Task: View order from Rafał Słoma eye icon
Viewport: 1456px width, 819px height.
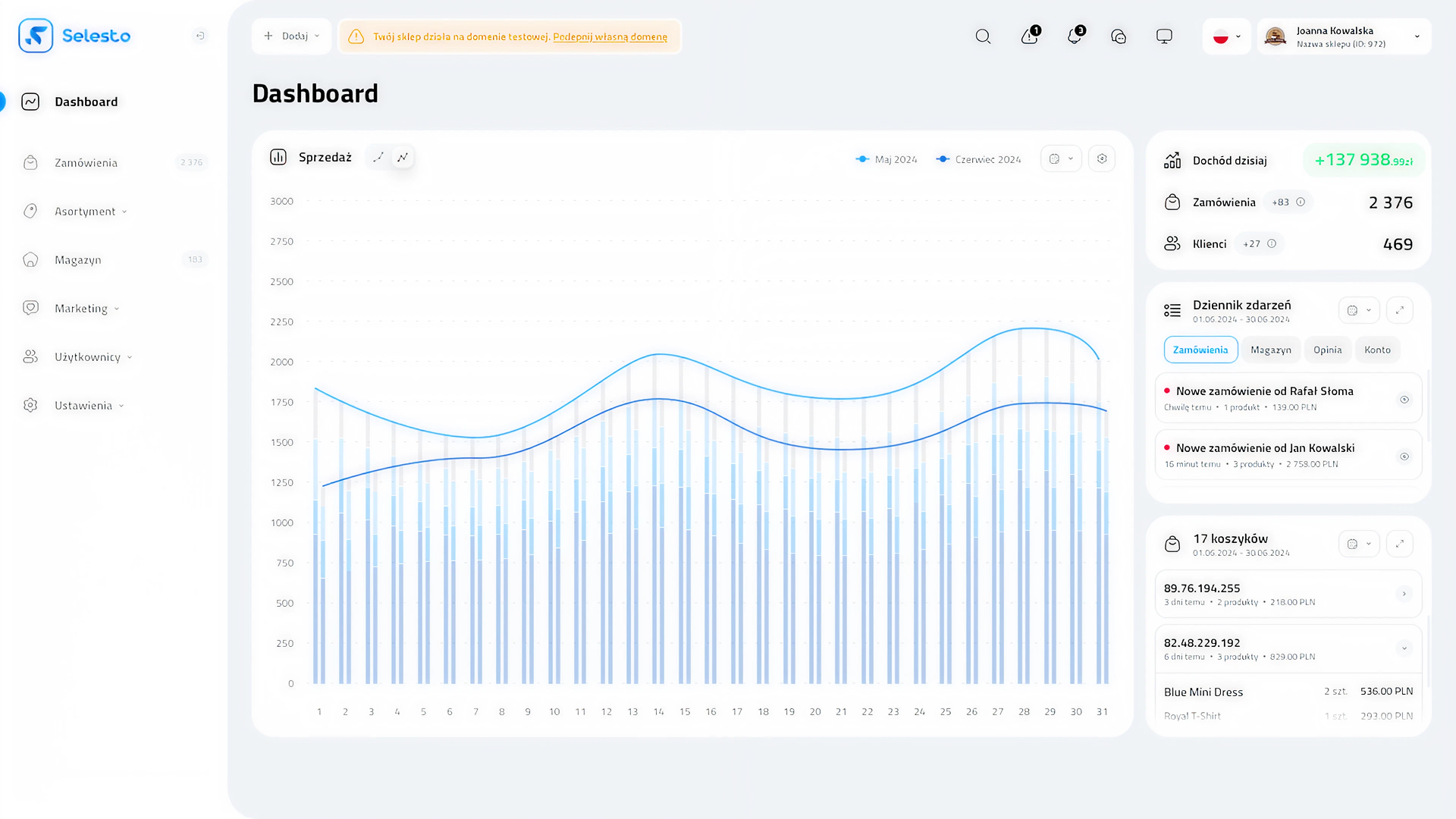Action: pyautogui.click(x=1404, y=400)
